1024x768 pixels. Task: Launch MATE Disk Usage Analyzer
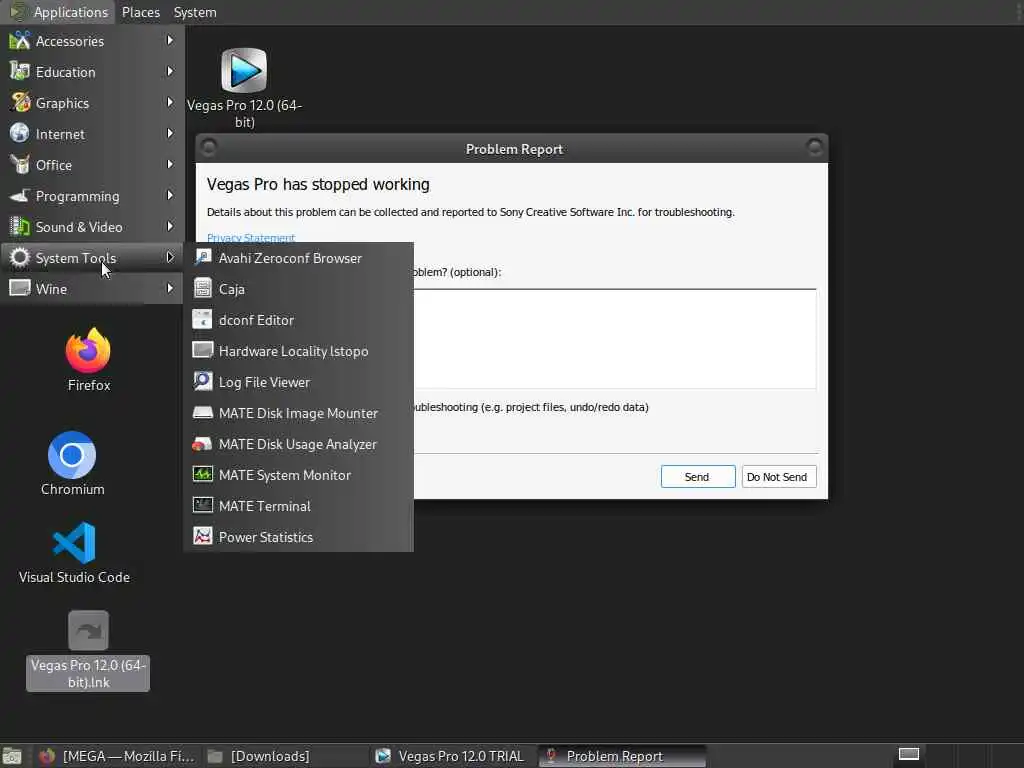pos(298,444)
